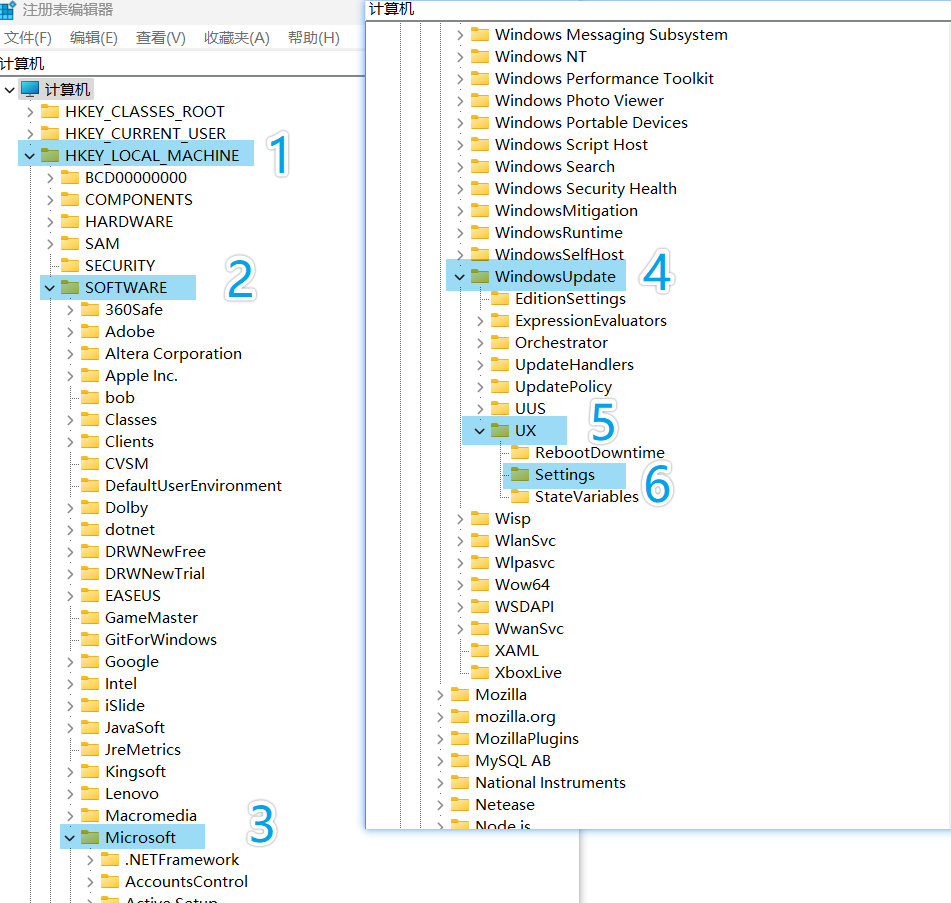This screenshot has width=951, height=903.
Task: Click the 360Safe folder icon
Action: coord(90,309)
